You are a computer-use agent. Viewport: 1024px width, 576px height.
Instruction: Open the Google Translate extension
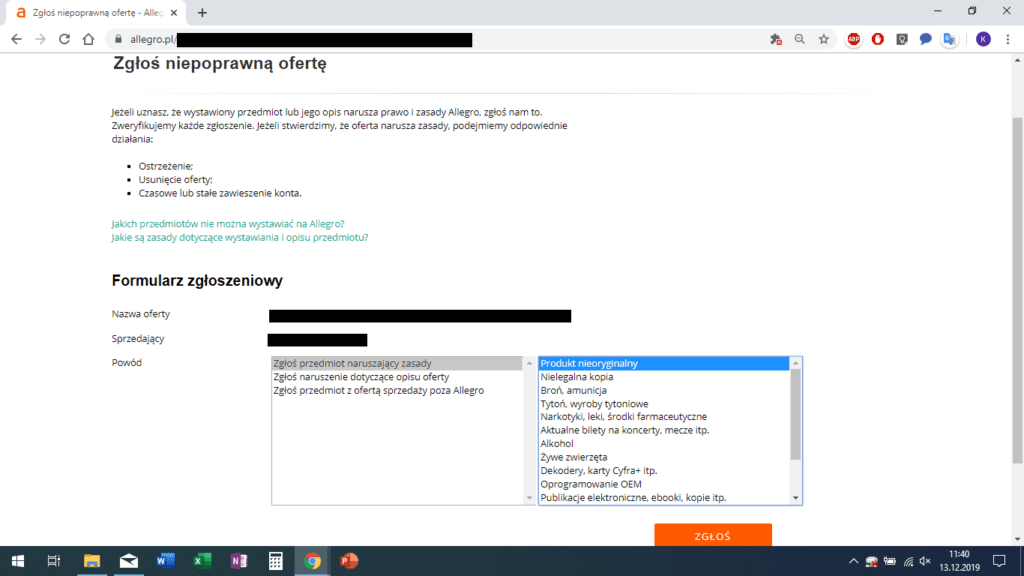tap(949, 39)
